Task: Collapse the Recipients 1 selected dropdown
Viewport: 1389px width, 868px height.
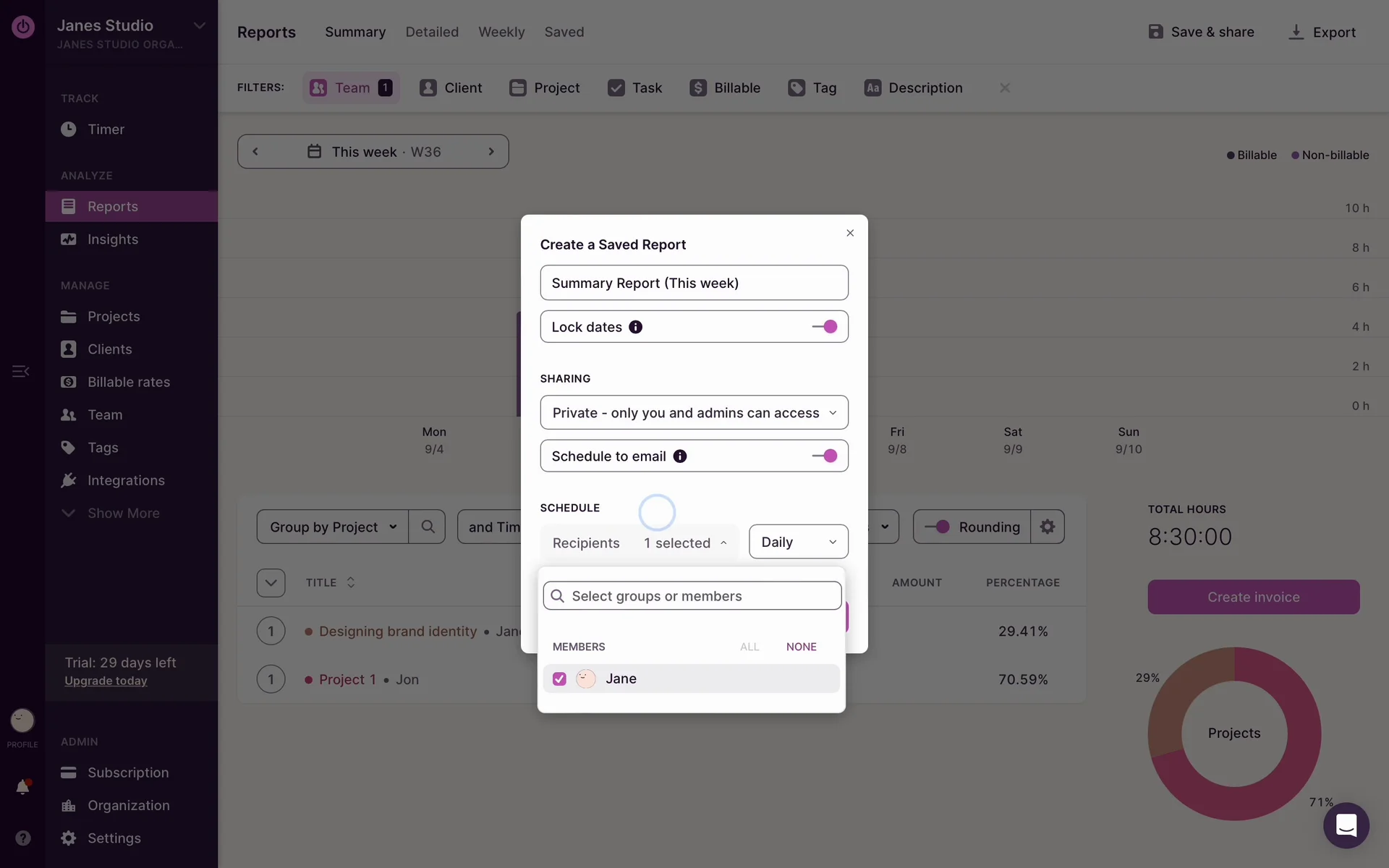Action: click(x=685, y=543)
